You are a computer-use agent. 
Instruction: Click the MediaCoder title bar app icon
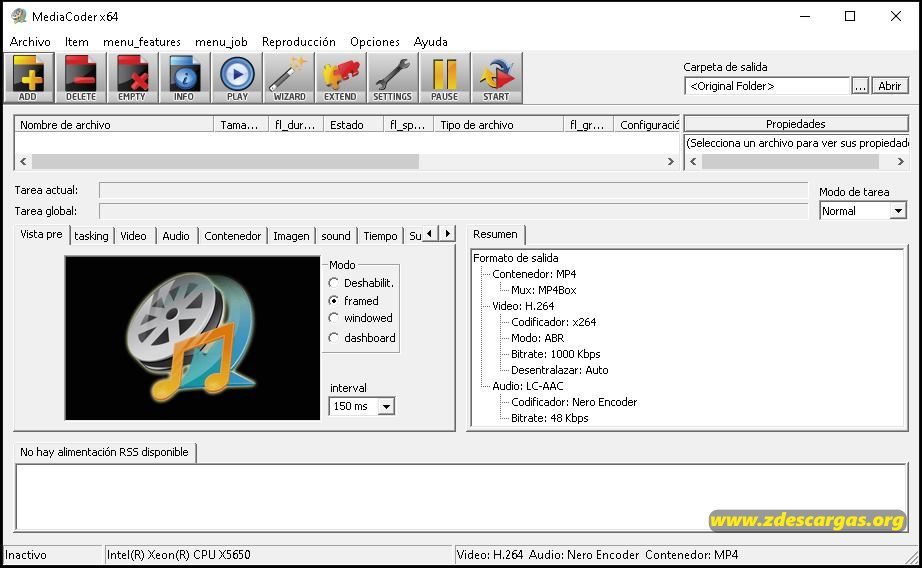pos(18,16)
